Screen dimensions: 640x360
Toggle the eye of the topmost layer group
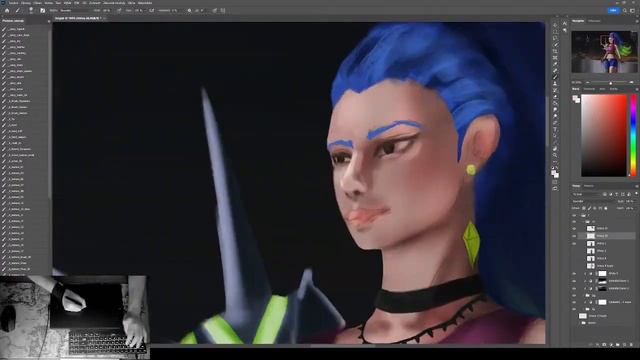coord(574,216)
